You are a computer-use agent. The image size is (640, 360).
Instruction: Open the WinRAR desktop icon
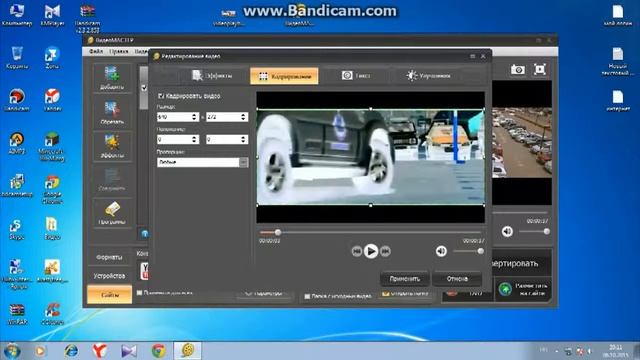click(17, 315)
